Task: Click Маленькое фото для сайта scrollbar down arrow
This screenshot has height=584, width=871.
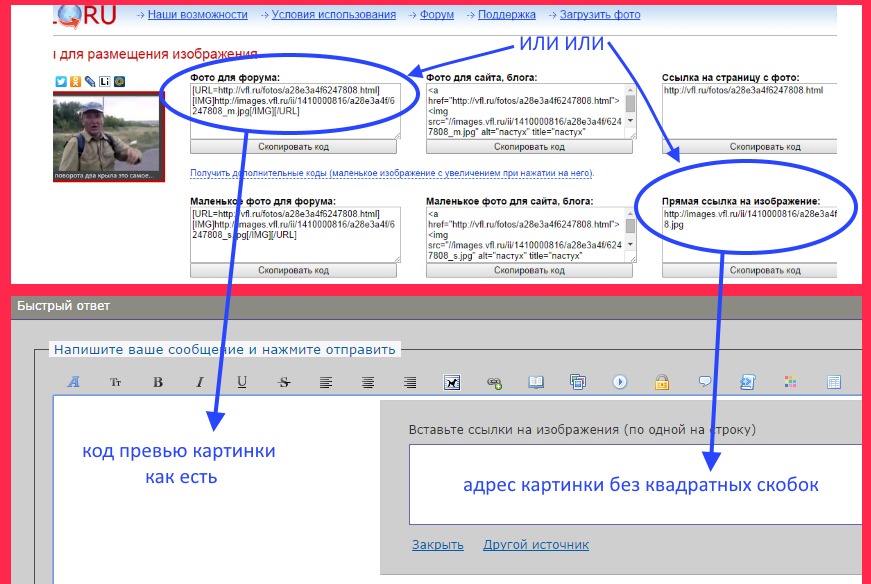Action: coord(630,244)
